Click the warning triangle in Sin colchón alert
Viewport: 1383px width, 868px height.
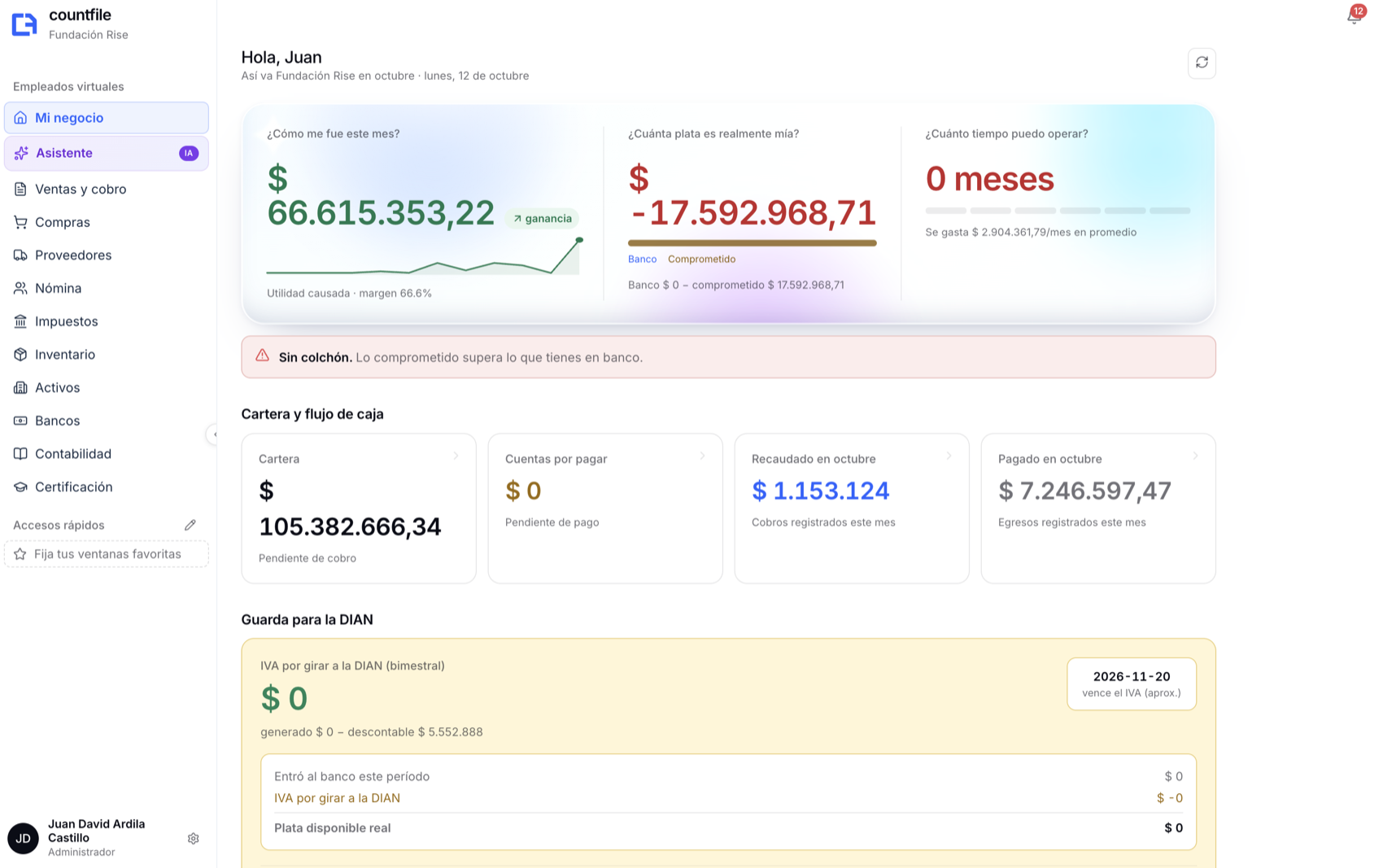click(x=262, y=355)
